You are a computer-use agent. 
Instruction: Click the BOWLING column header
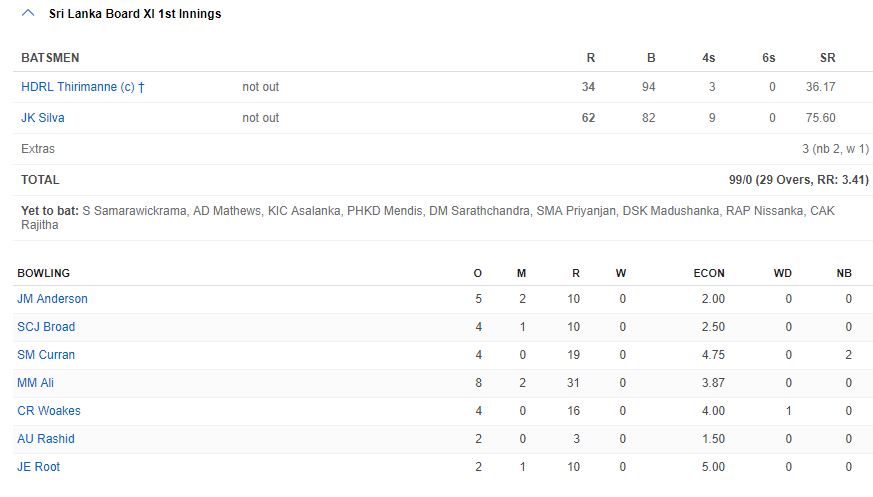pyautogui.click(x=43, y=273)
